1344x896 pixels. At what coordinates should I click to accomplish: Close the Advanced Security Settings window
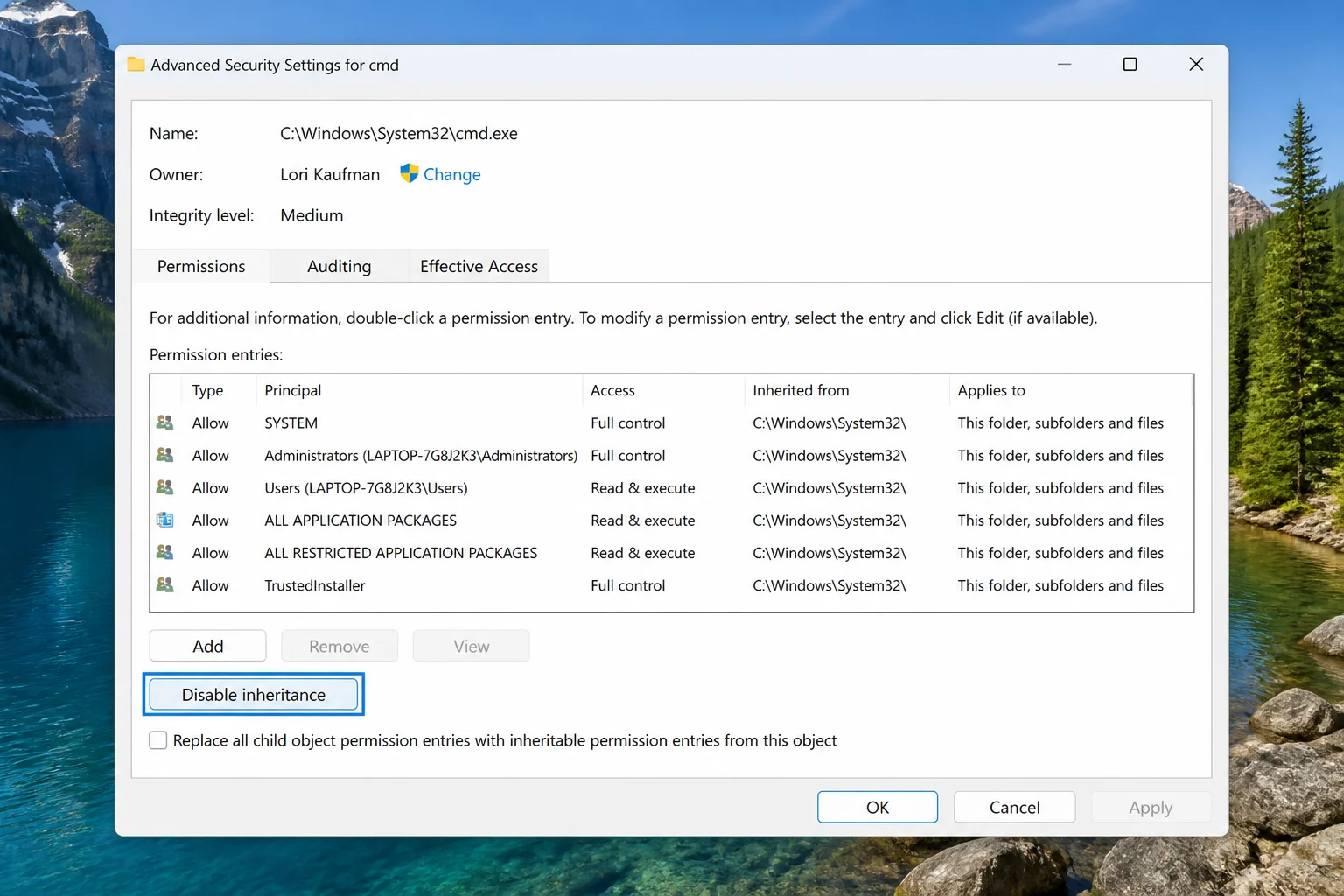1196,64
